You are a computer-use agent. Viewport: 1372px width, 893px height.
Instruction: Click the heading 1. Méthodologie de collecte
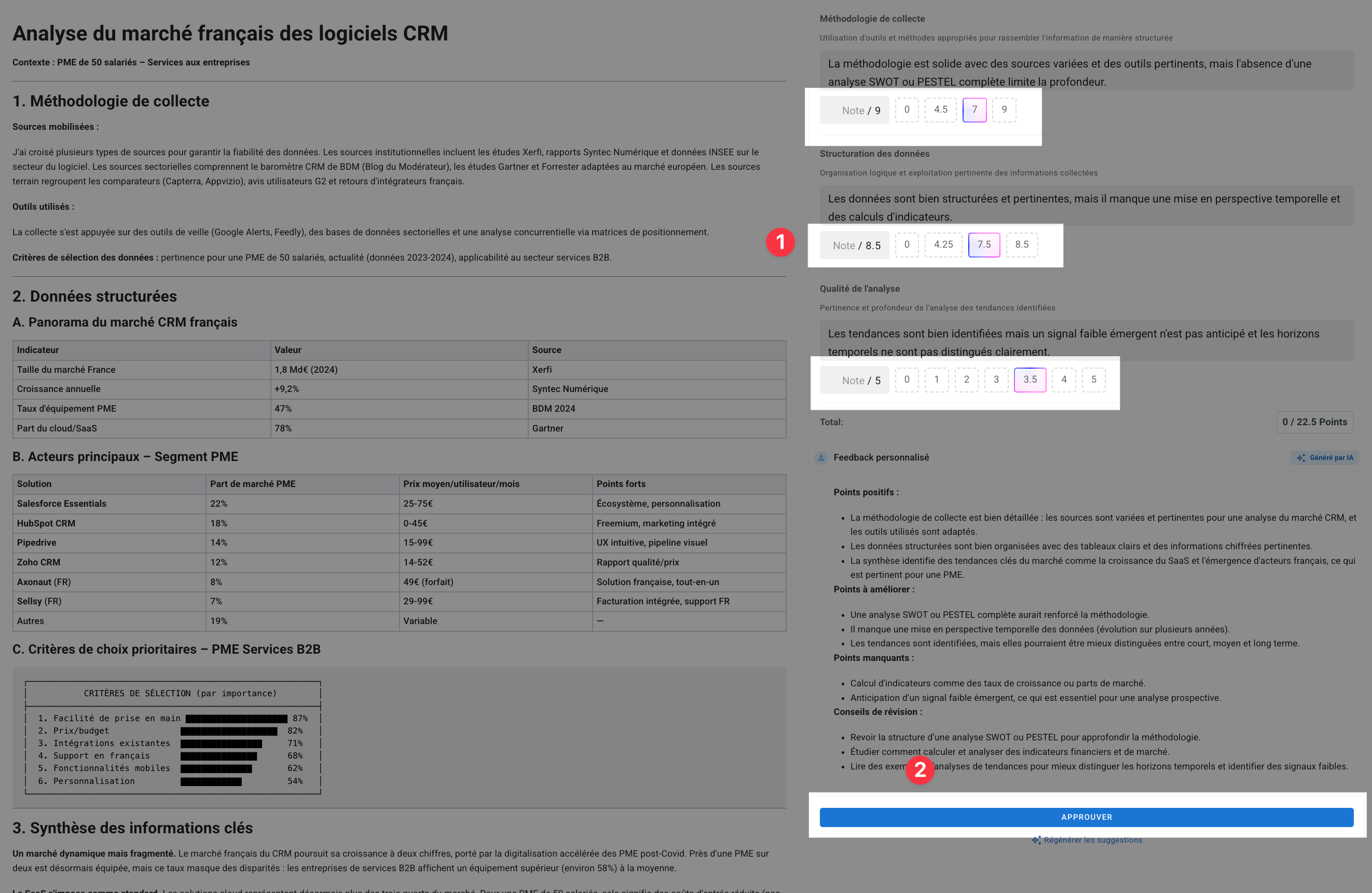tap(111, 101)
